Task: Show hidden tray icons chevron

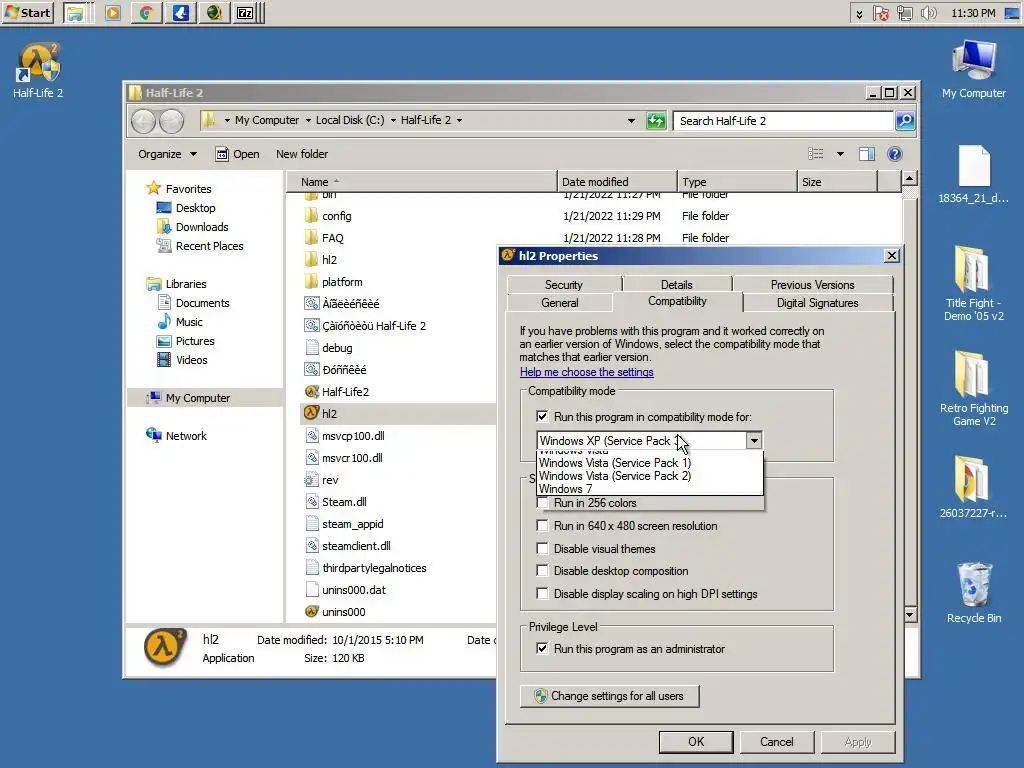Action: click(x=859, y=14)
